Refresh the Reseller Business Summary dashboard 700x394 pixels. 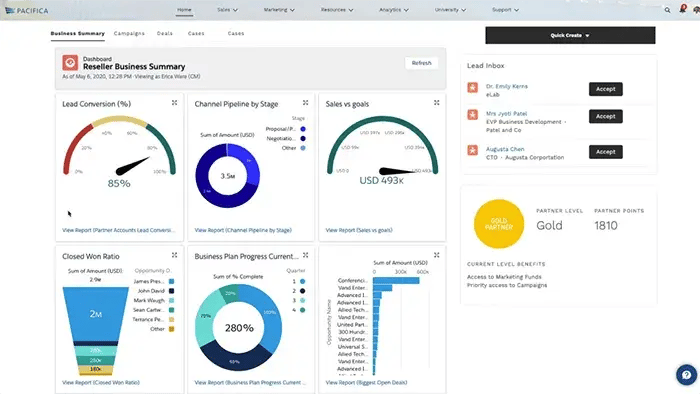(421, 63)
